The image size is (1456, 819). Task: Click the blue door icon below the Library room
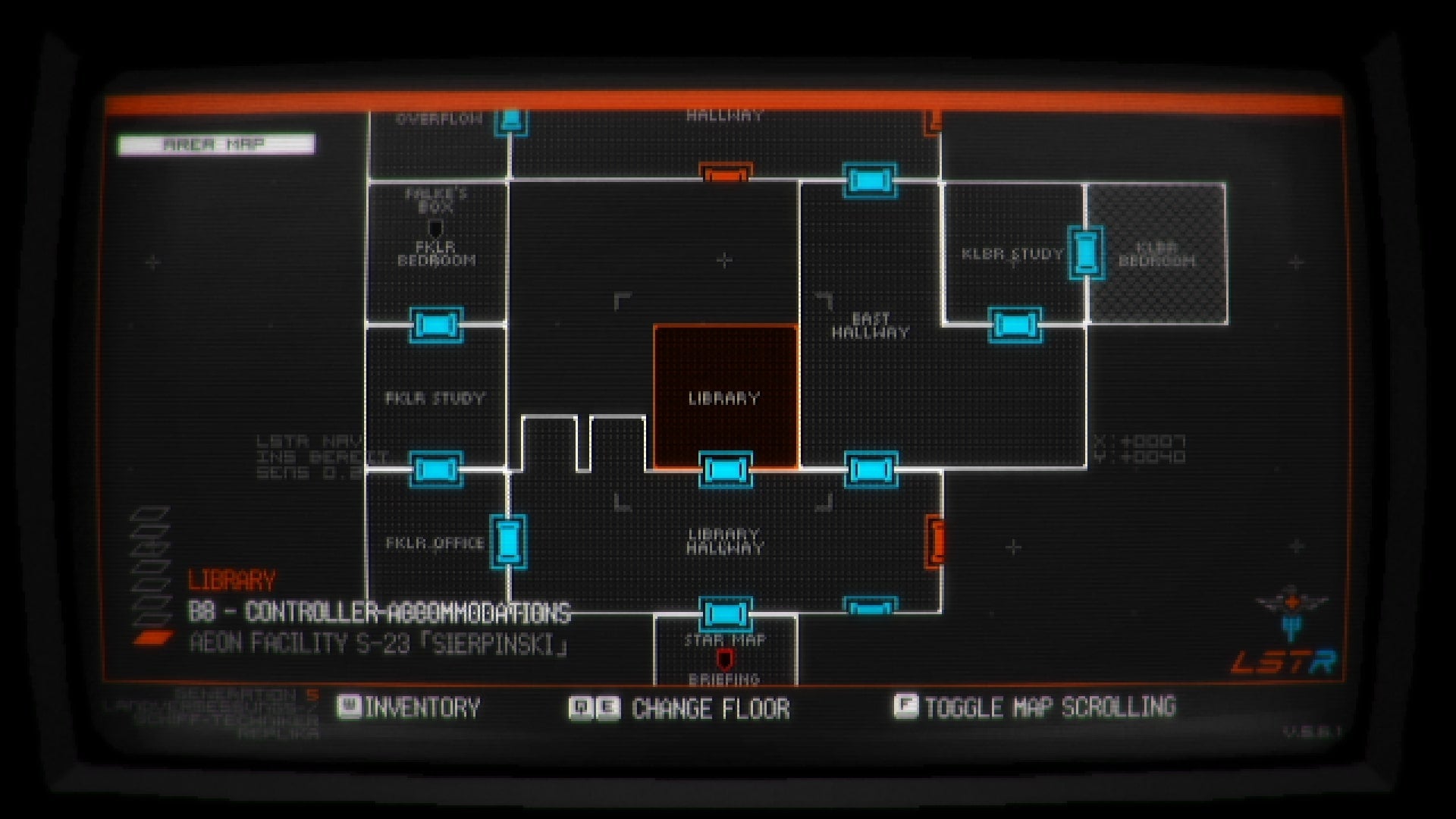pos(724,470)
